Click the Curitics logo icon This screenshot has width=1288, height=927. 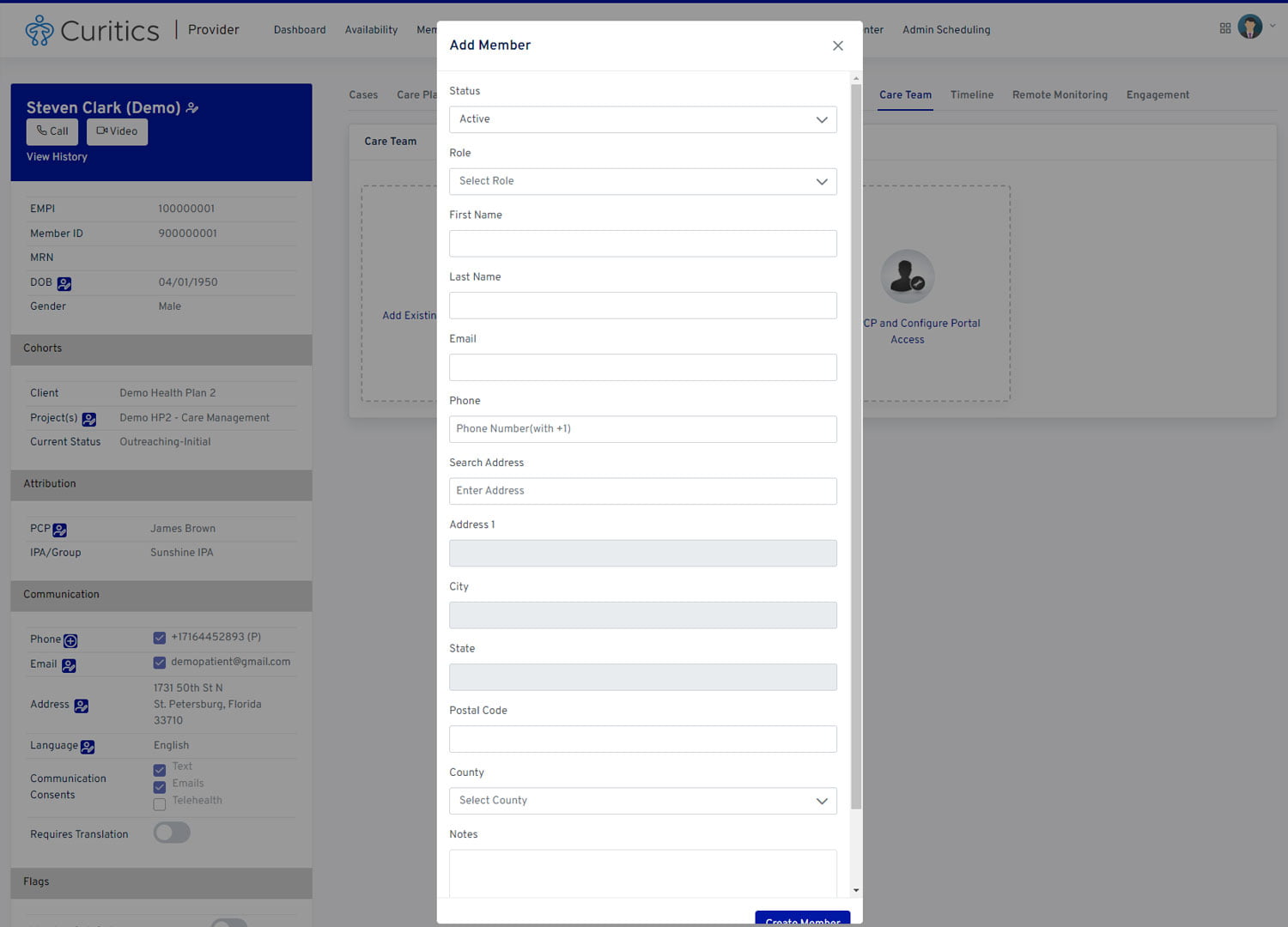click(39, 30)
